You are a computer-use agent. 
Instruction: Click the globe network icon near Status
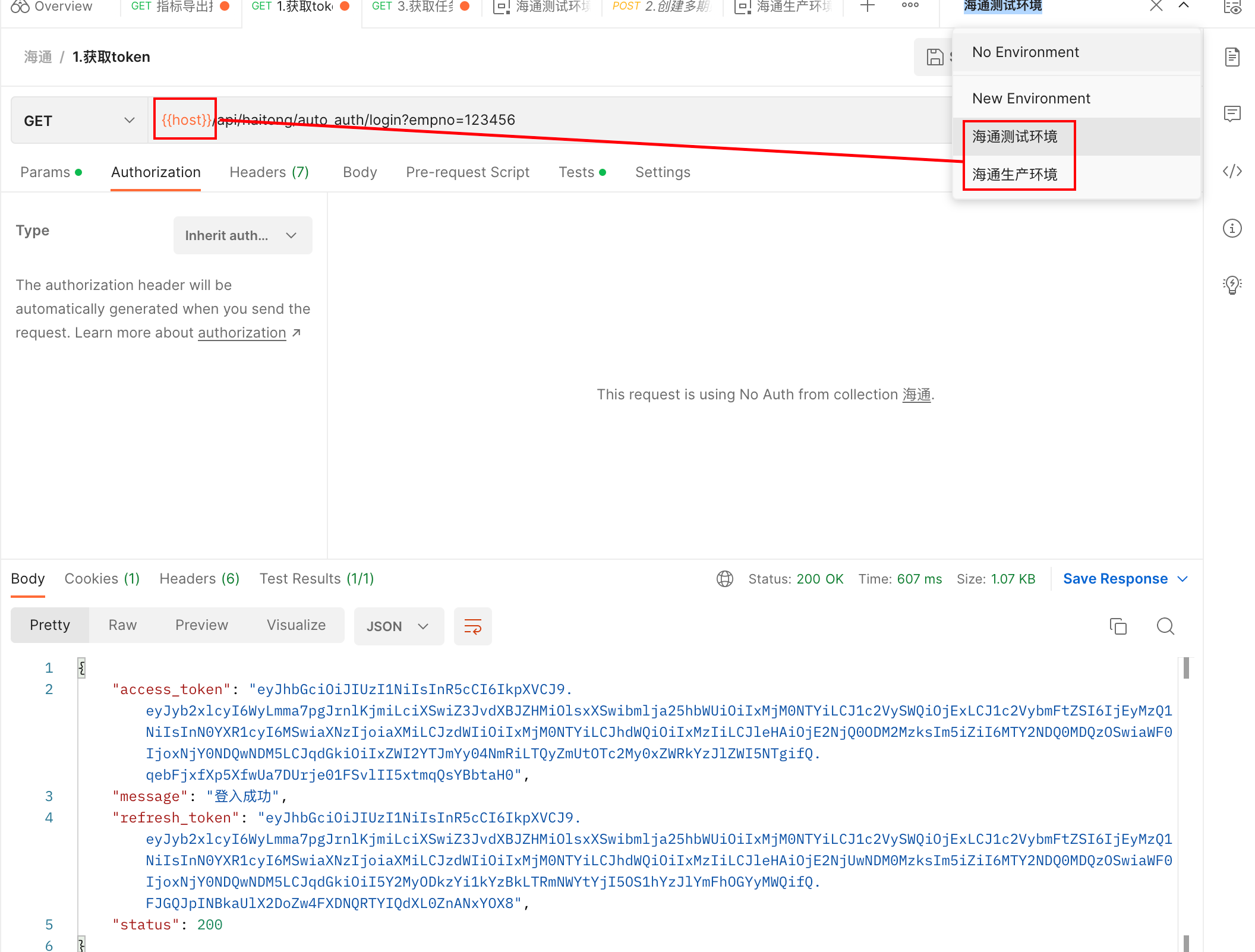tap(725, 579)
